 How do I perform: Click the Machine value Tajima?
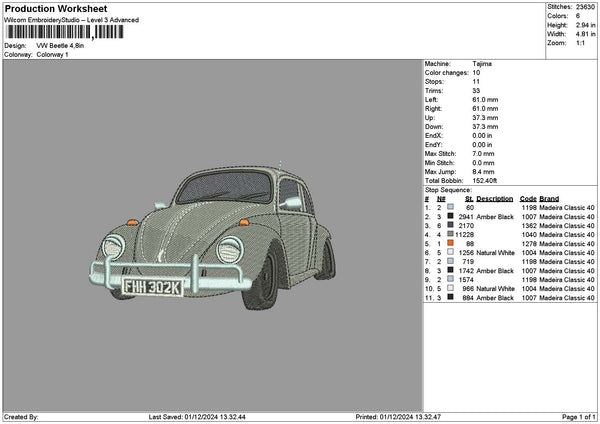(x=482, y=63)
